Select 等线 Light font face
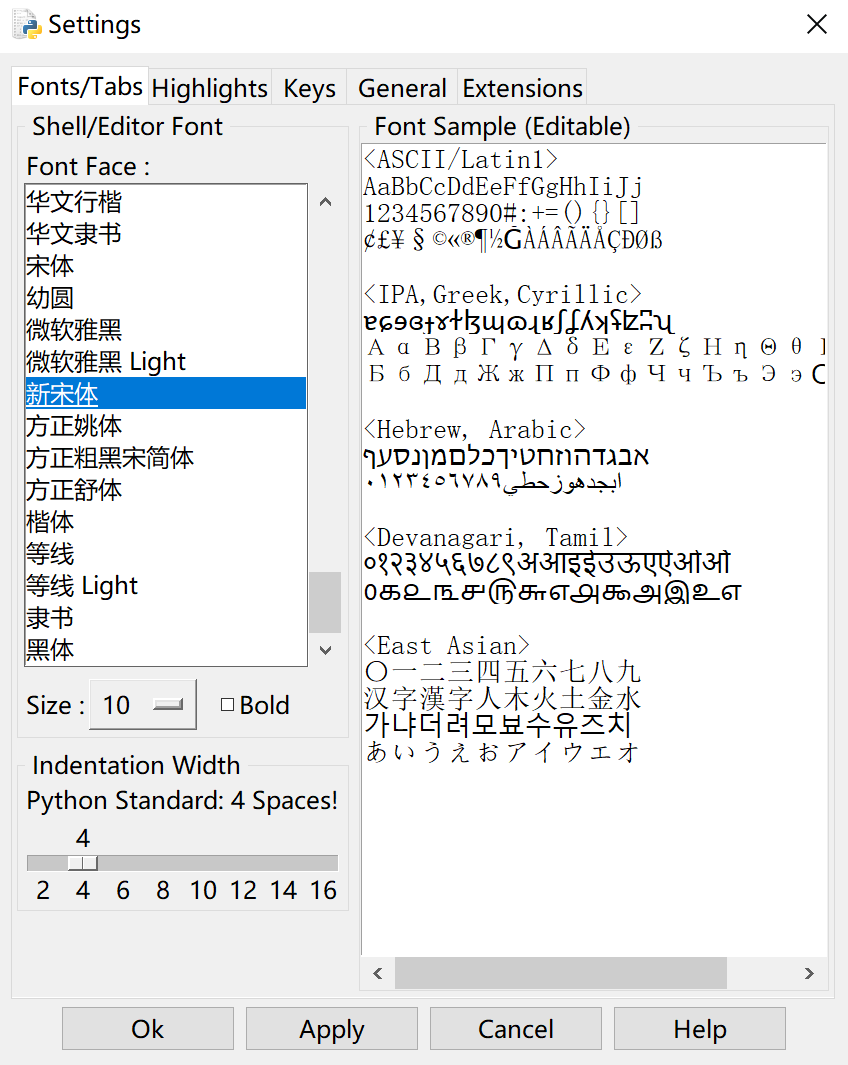848x1065 pixels. [x=166, y=585]
